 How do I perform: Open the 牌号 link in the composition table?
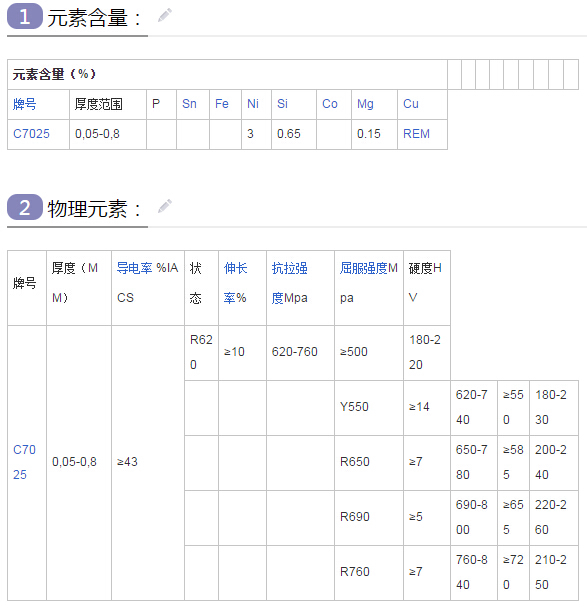(x=24, y=104)
